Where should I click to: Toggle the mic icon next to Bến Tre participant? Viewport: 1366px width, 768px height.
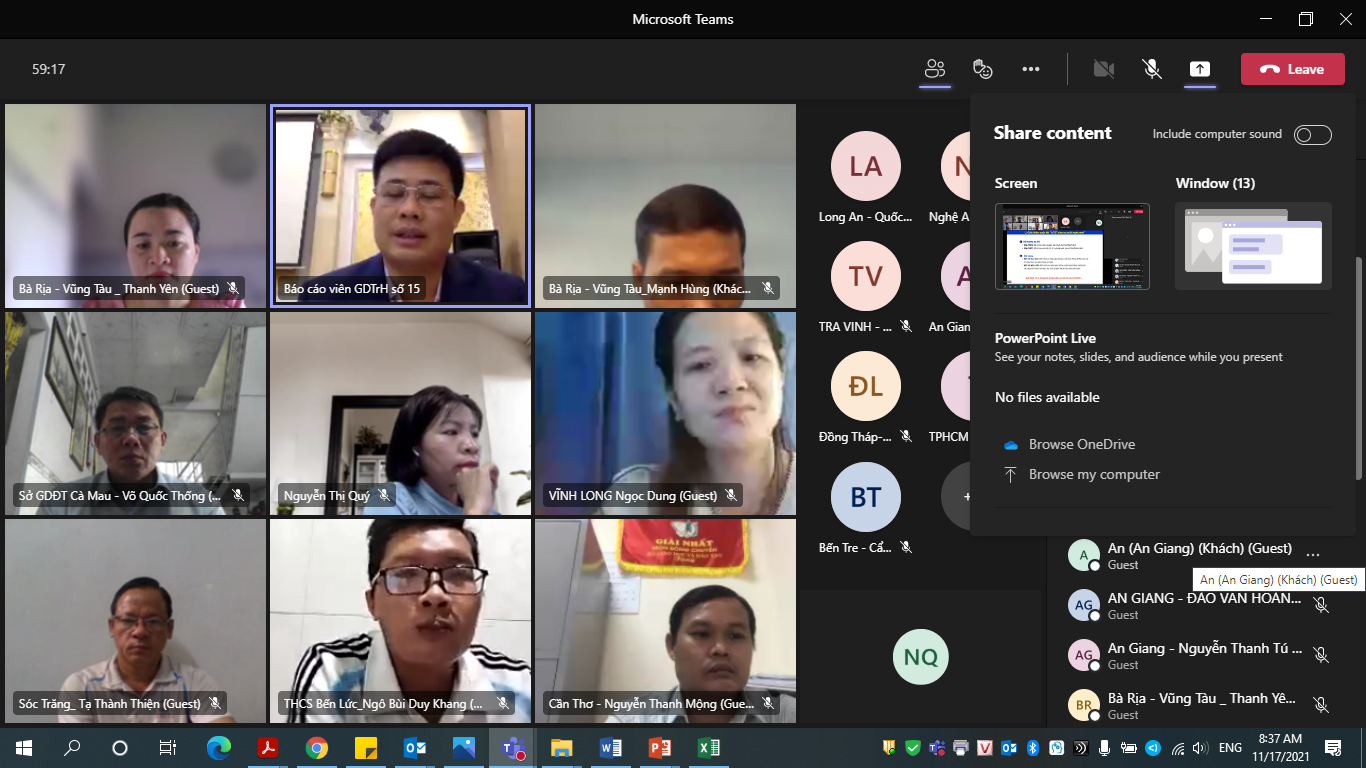pyautogui.click(x=906, y=546)
